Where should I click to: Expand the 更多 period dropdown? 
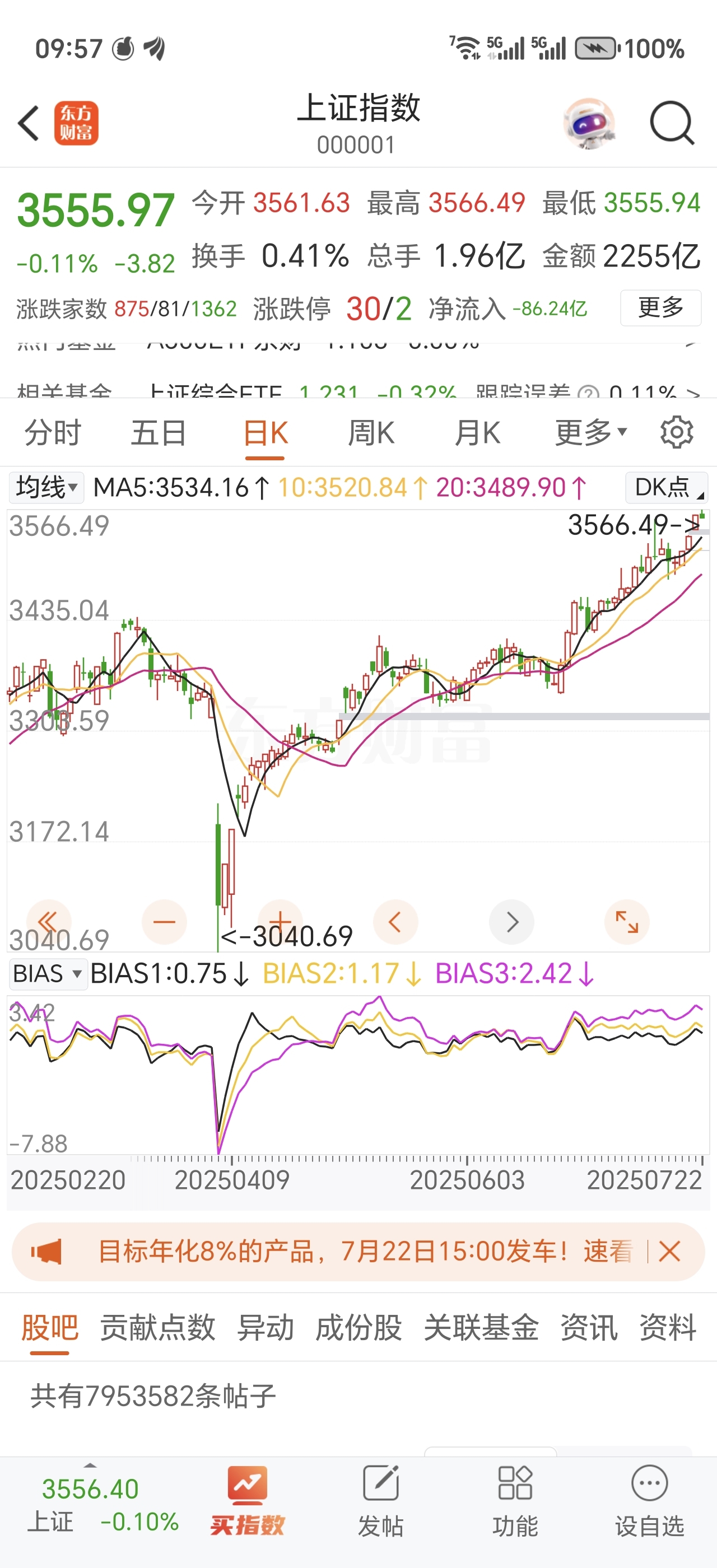point(591,433)
